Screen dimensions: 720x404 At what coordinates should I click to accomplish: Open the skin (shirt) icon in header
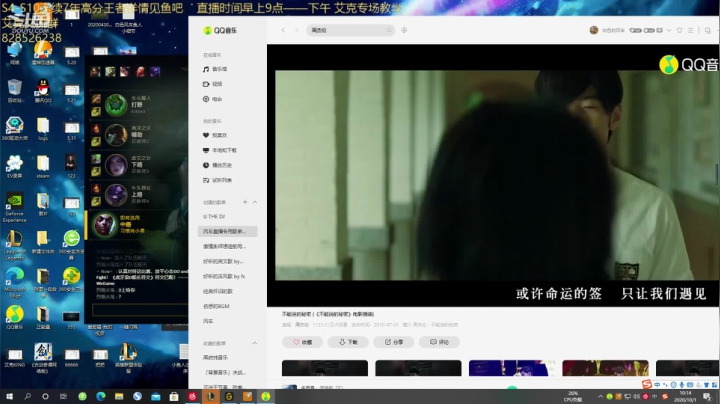680,30
